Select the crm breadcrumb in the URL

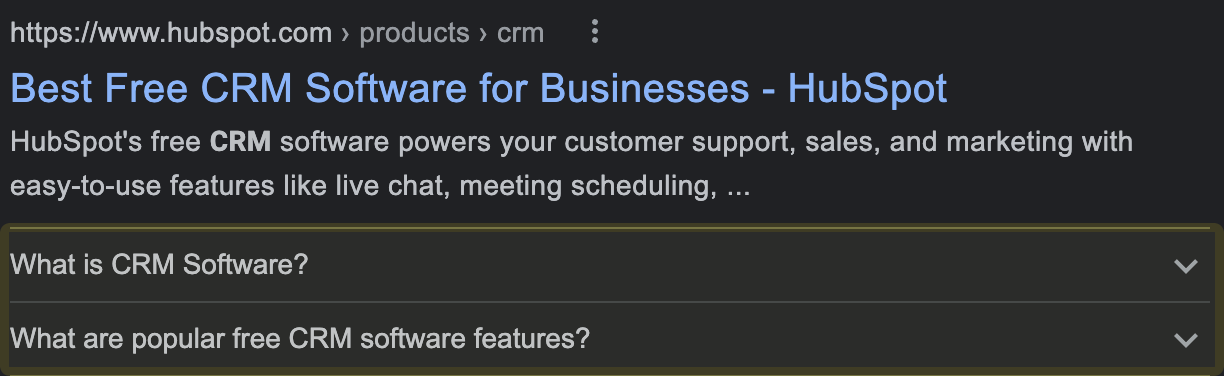coord(520,33)
